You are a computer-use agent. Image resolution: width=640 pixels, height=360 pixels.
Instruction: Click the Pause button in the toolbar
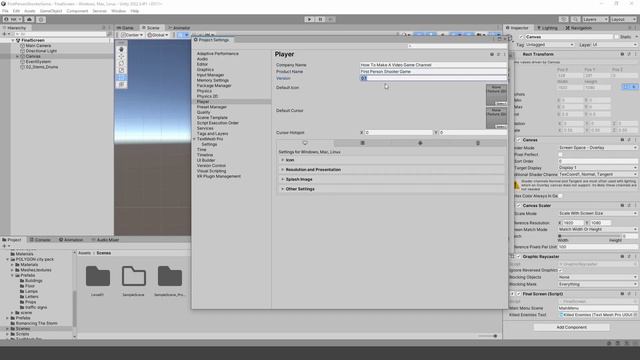coord(320,19)
